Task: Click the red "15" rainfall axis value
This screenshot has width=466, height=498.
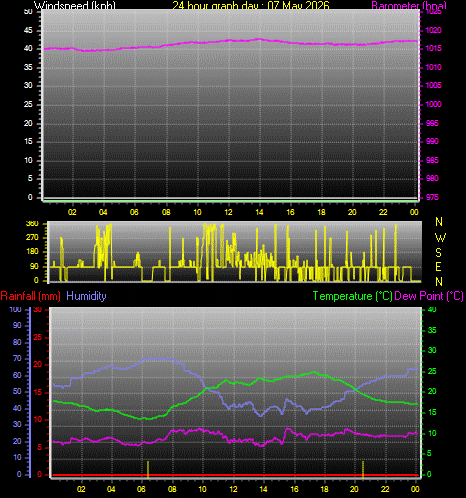Action: [38, 392]
